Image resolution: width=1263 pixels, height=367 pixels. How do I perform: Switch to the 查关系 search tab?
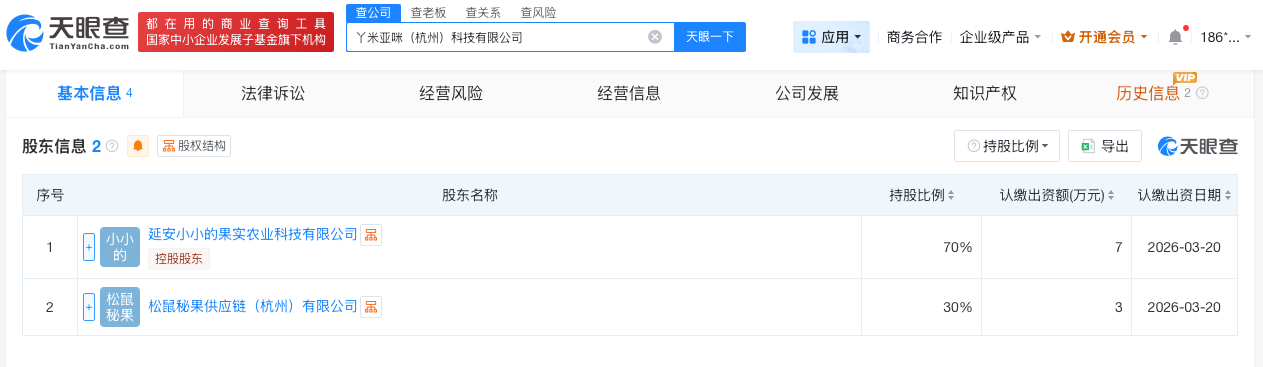point(483,13)
